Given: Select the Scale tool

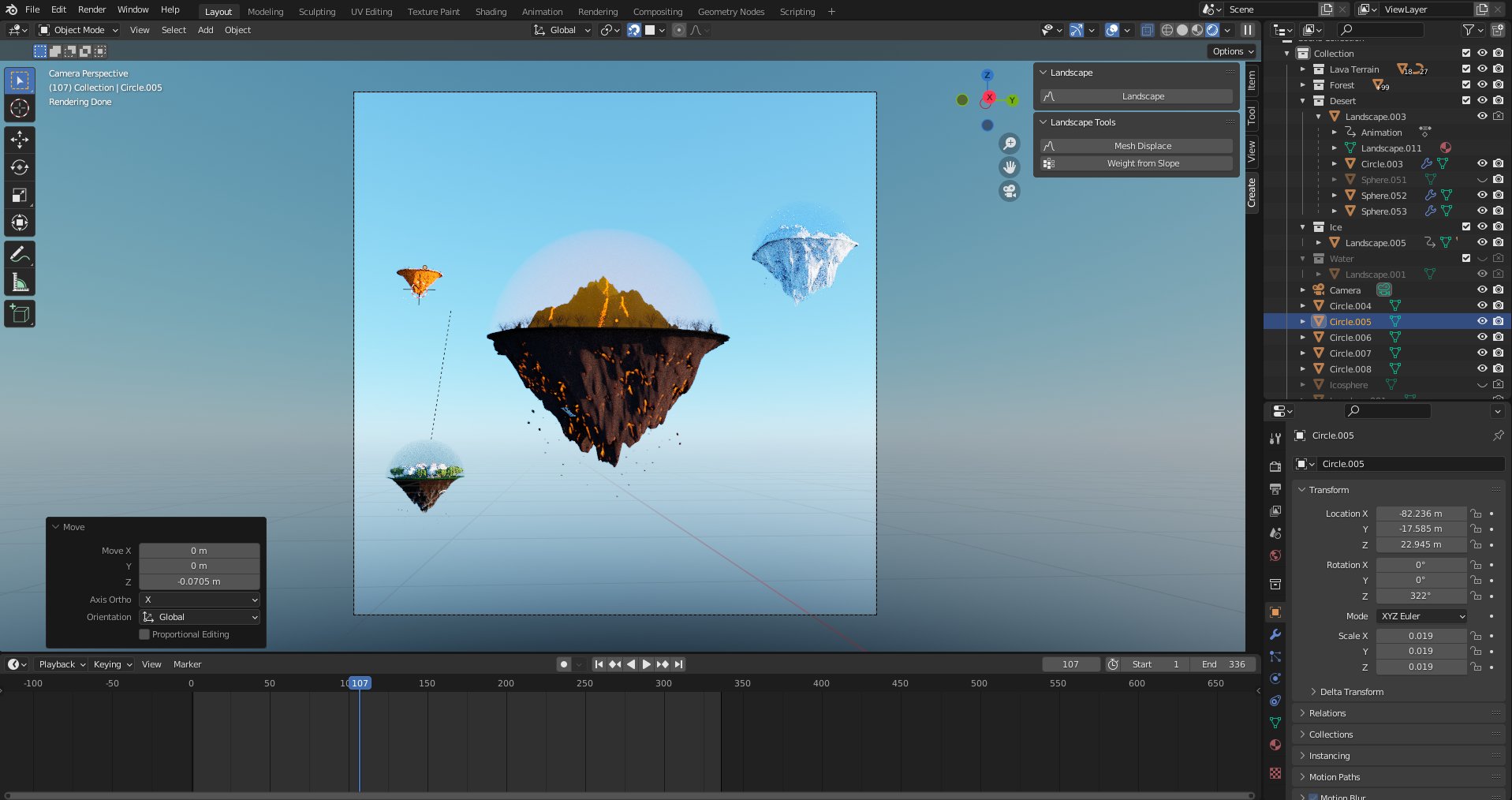Looking at the screenshot, I should [20, 195].
